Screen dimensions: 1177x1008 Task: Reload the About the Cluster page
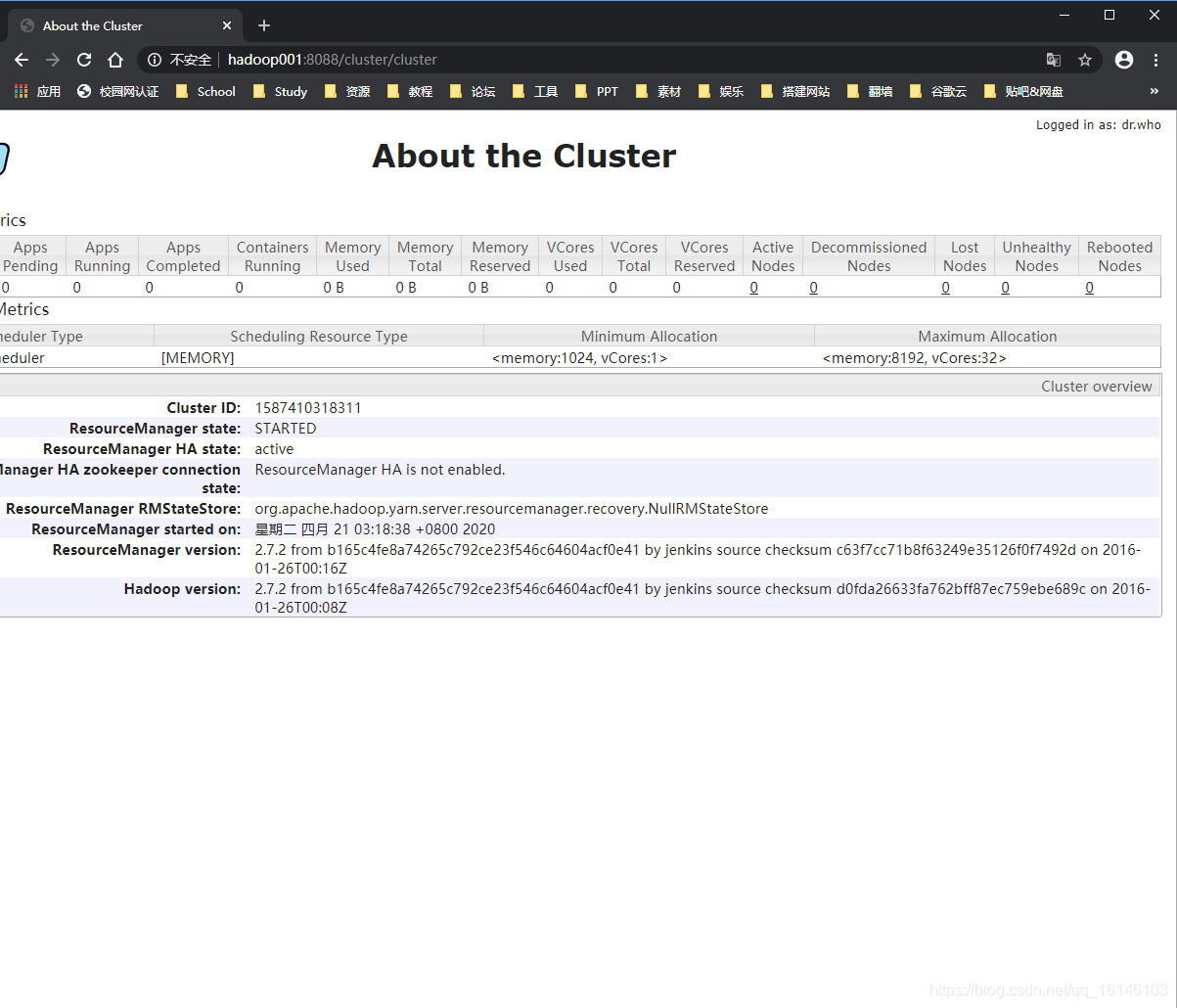tap(84, 60)
